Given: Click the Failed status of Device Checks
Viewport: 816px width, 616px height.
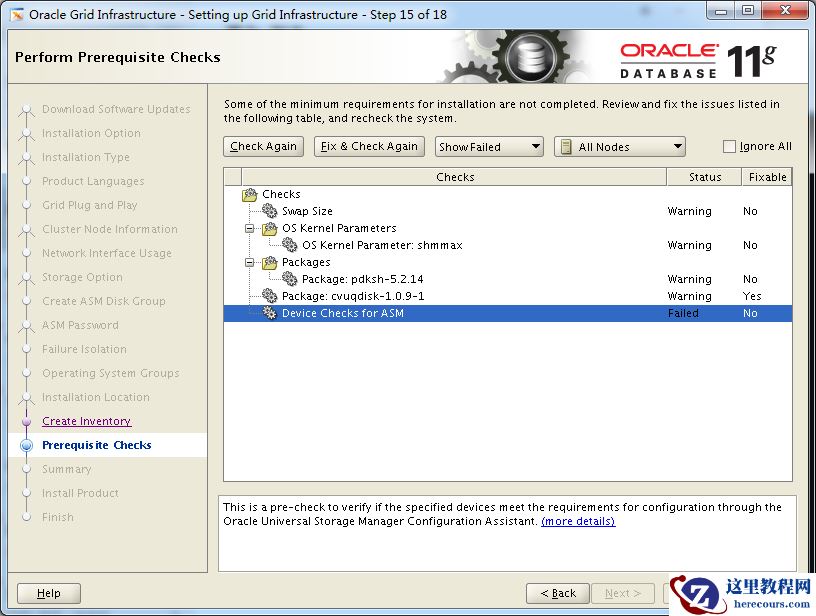Looking at the screenshot, I should coord(683,313).
